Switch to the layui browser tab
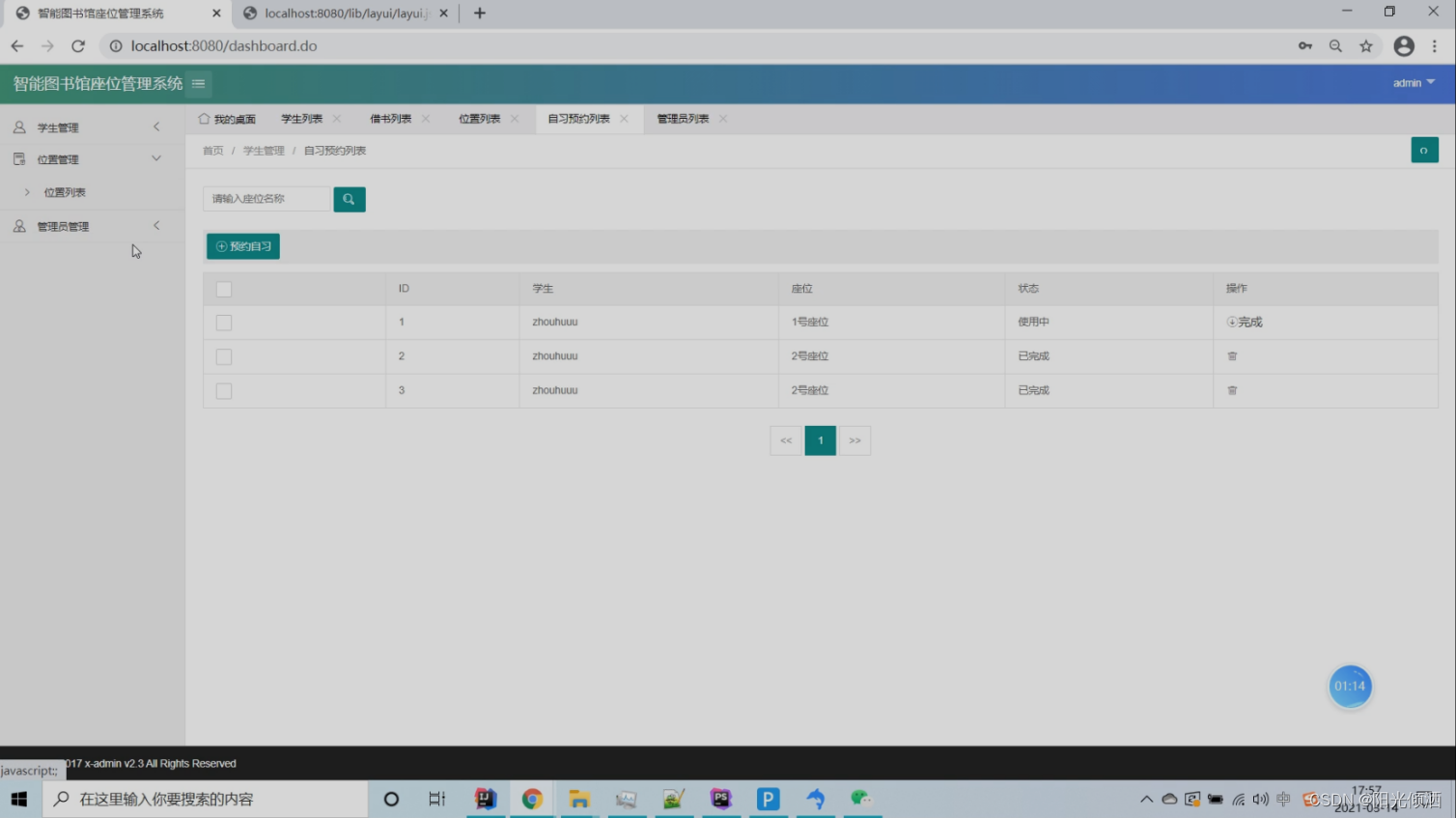 345,14
